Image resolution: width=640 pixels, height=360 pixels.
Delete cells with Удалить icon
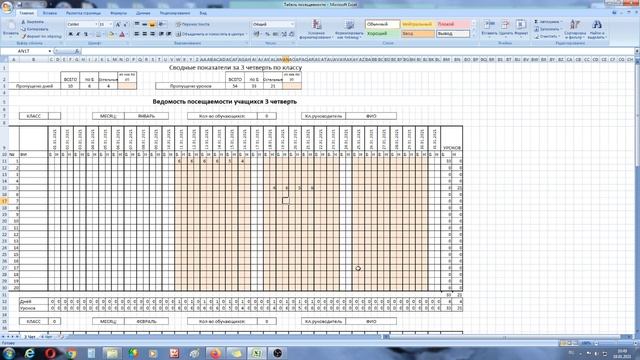click(x=505, y=28)
